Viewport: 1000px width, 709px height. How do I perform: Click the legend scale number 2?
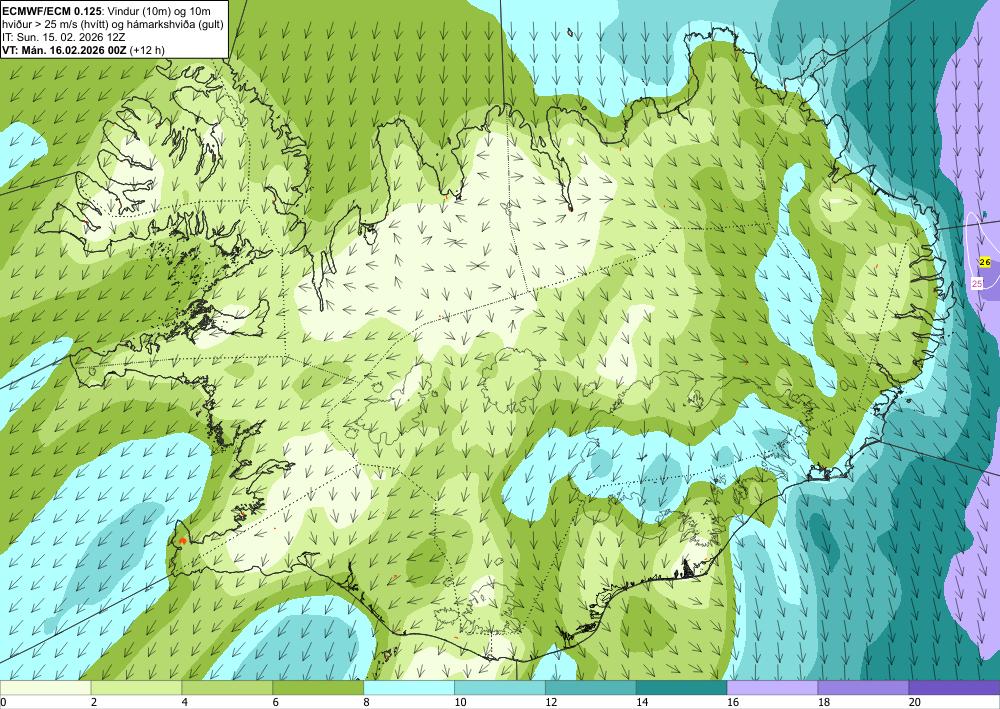coord(94,703)
